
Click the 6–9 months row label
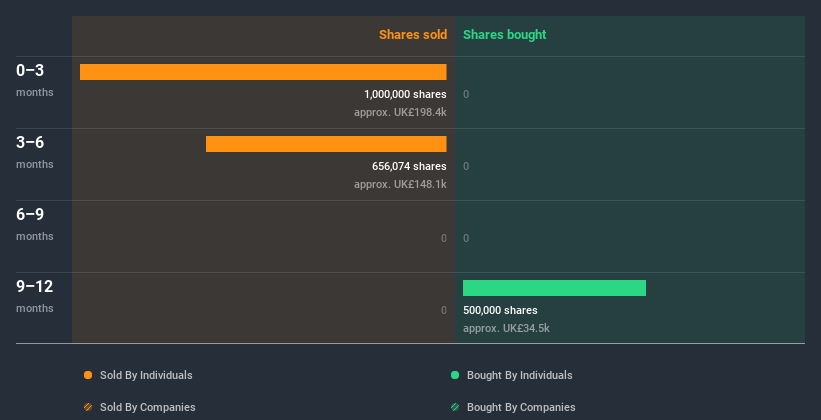point(35,224)
